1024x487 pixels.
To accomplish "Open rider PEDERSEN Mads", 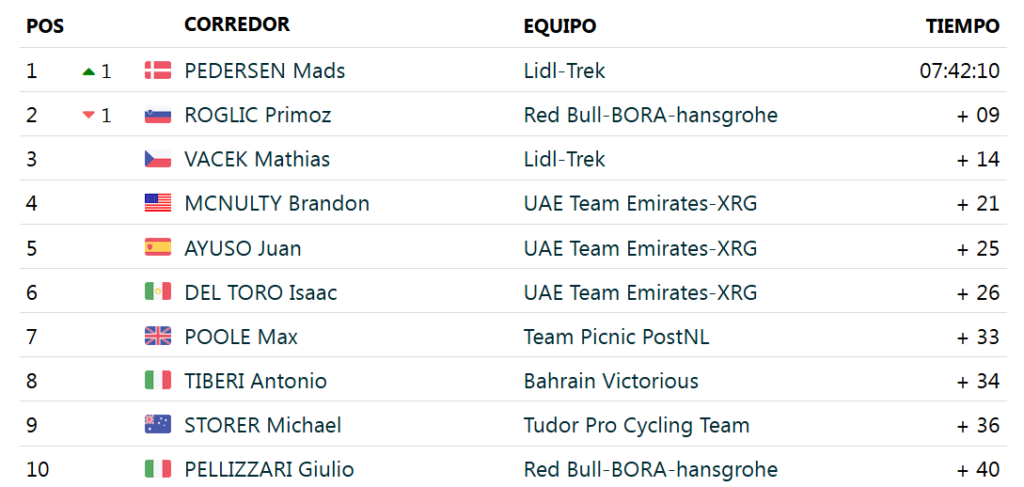I will (x=264, y=71).
